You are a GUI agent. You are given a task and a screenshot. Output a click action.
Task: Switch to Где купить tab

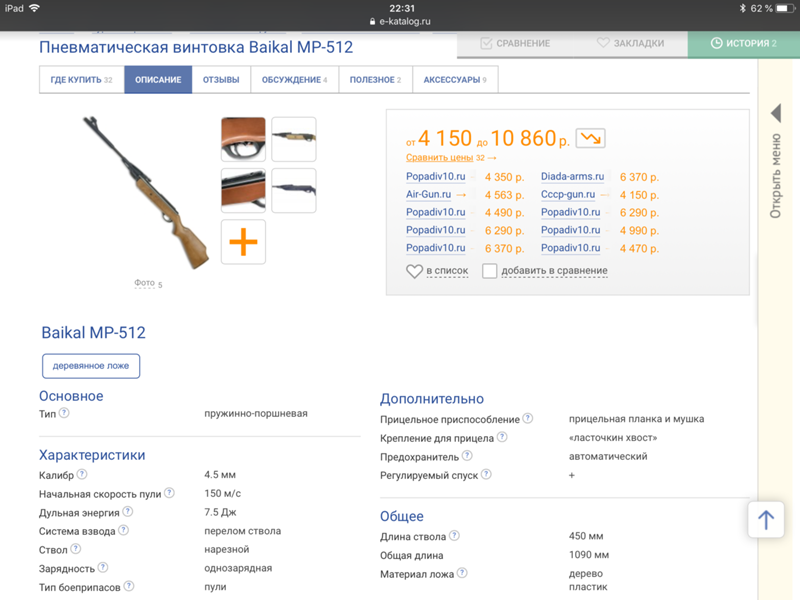point(82,80)
